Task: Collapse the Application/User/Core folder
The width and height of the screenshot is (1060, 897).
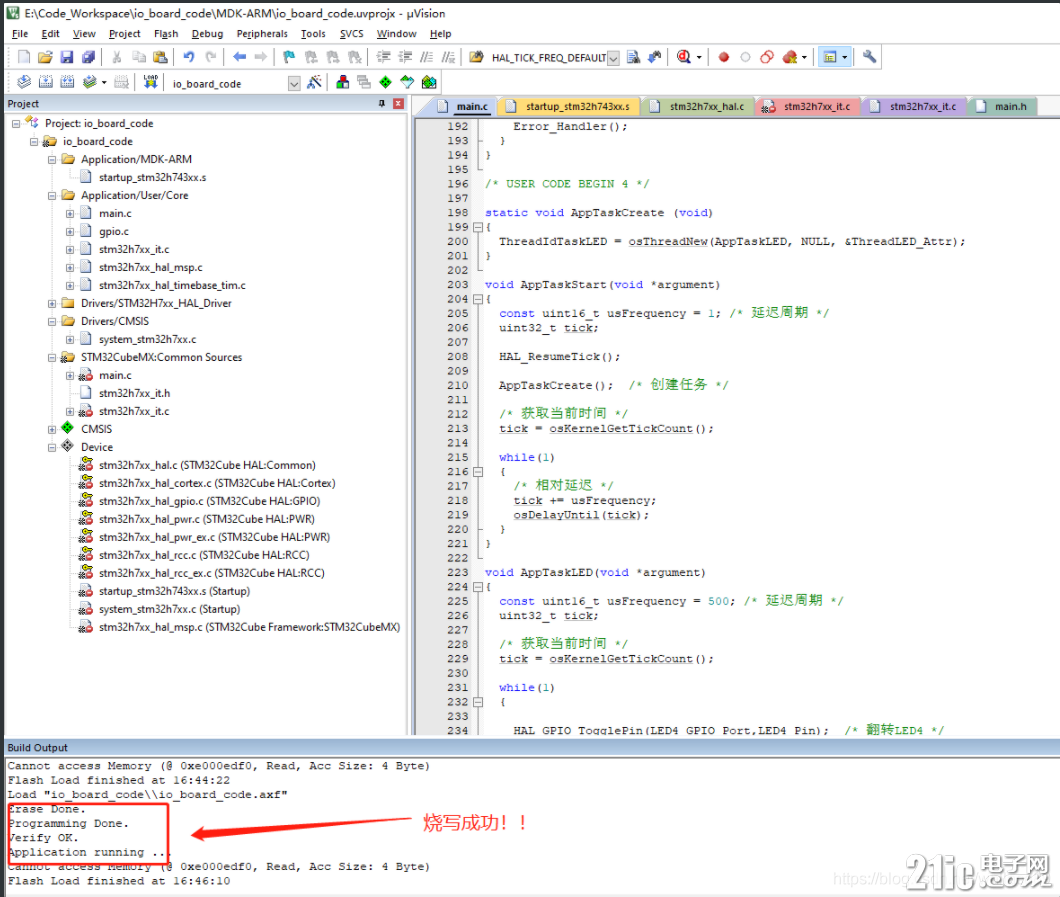Action: pyautogui.click(x=52, y=196)
